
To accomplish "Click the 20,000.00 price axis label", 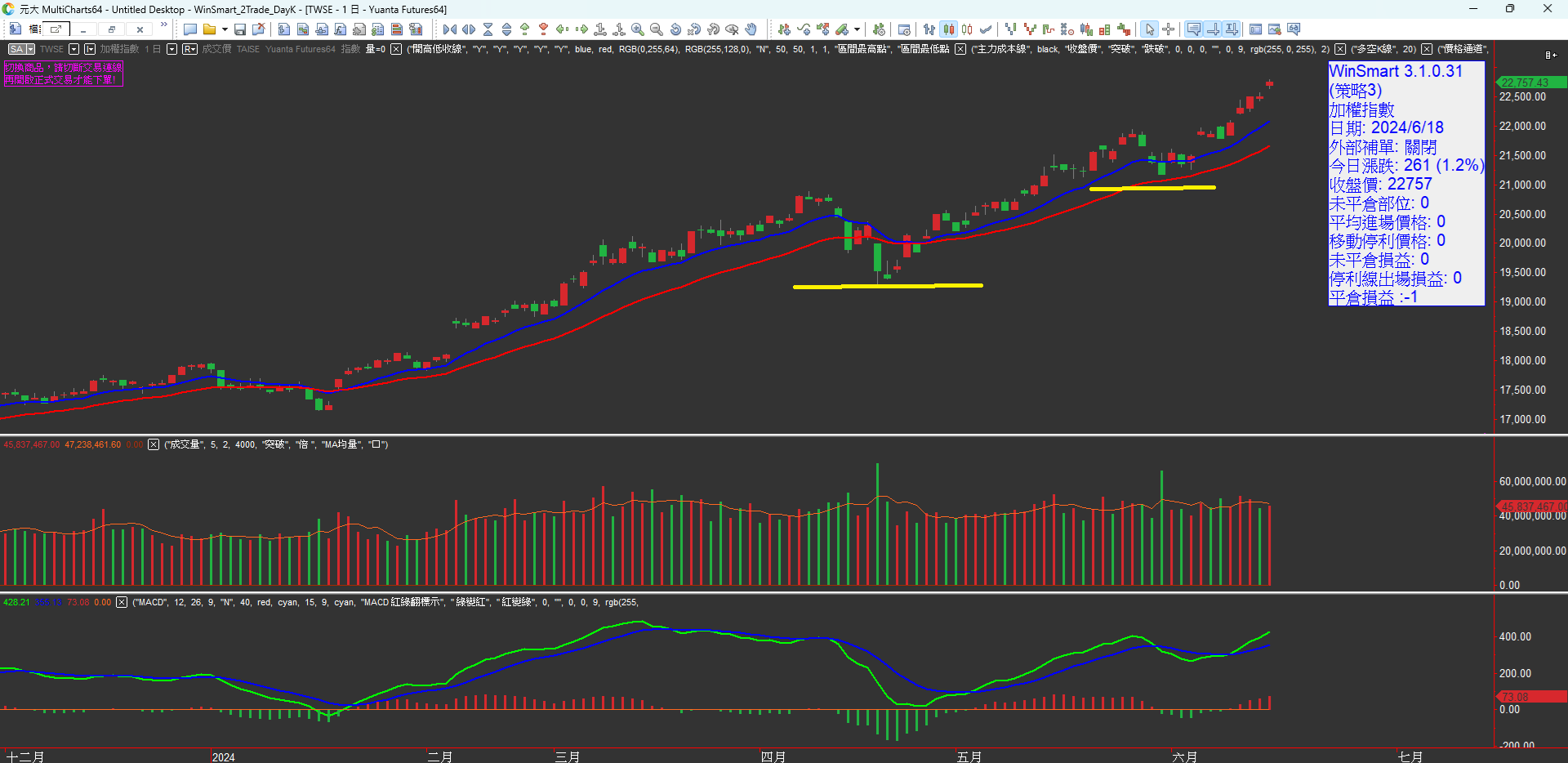I will [1523, 243].
